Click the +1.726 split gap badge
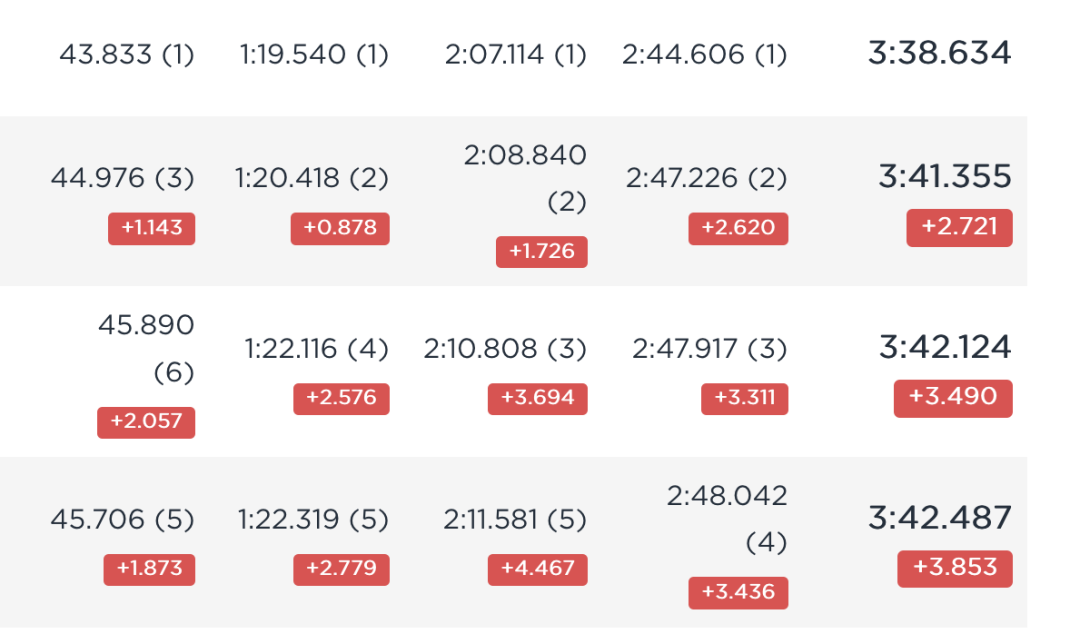Viewport: 1090px width, 634px height. [x=542, y=251]
